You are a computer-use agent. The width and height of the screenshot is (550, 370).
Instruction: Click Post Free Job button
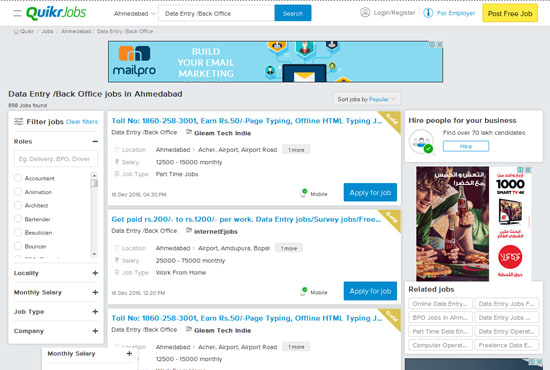[510, 13]
